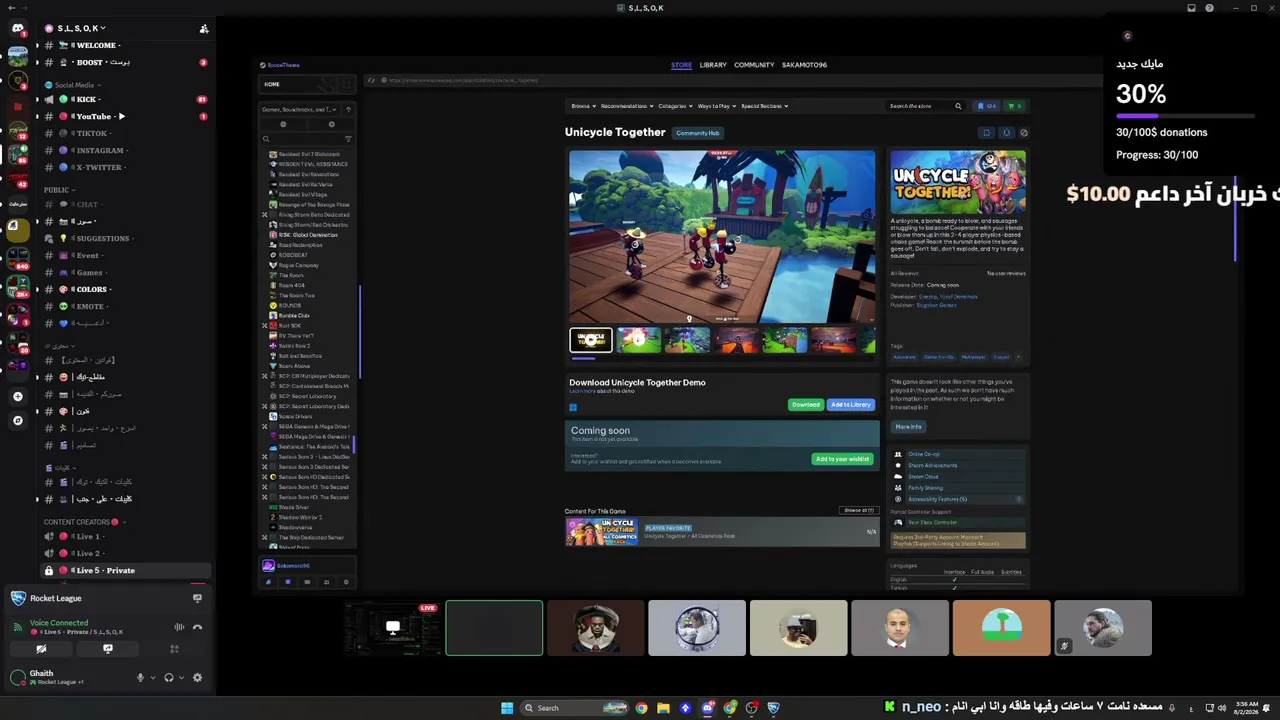Click Add to your wishlist button
1280x720 pixels.
tap(842, 459)
